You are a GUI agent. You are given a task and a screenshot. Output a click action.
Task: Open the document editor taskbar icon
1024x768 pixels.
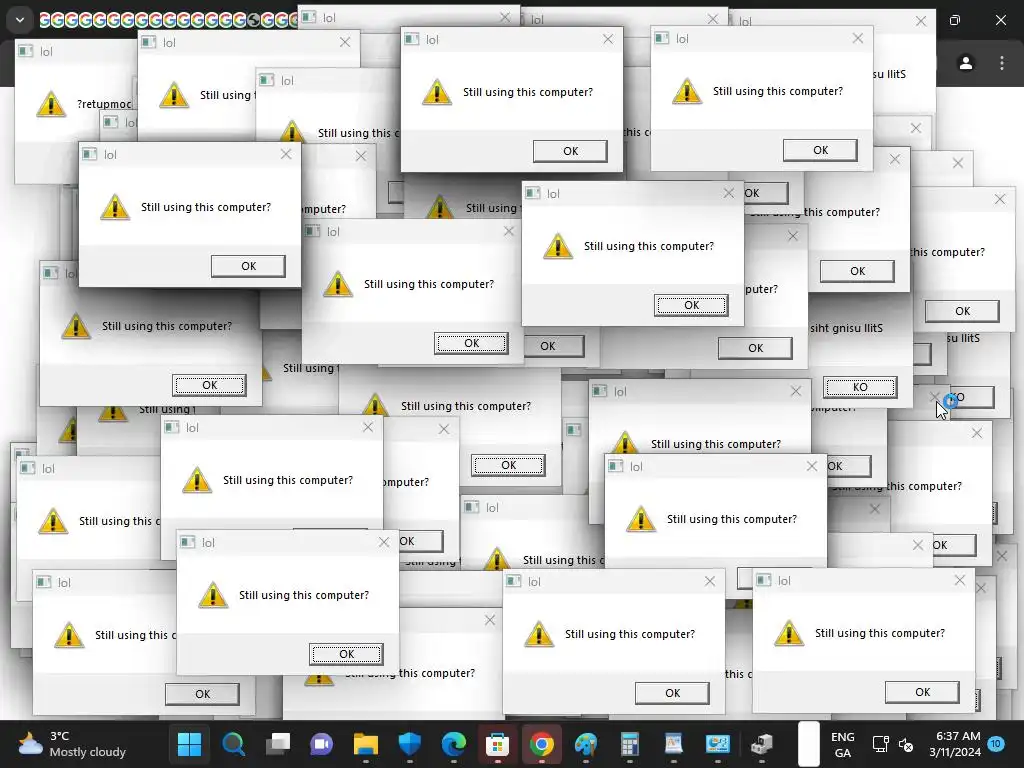673,744
